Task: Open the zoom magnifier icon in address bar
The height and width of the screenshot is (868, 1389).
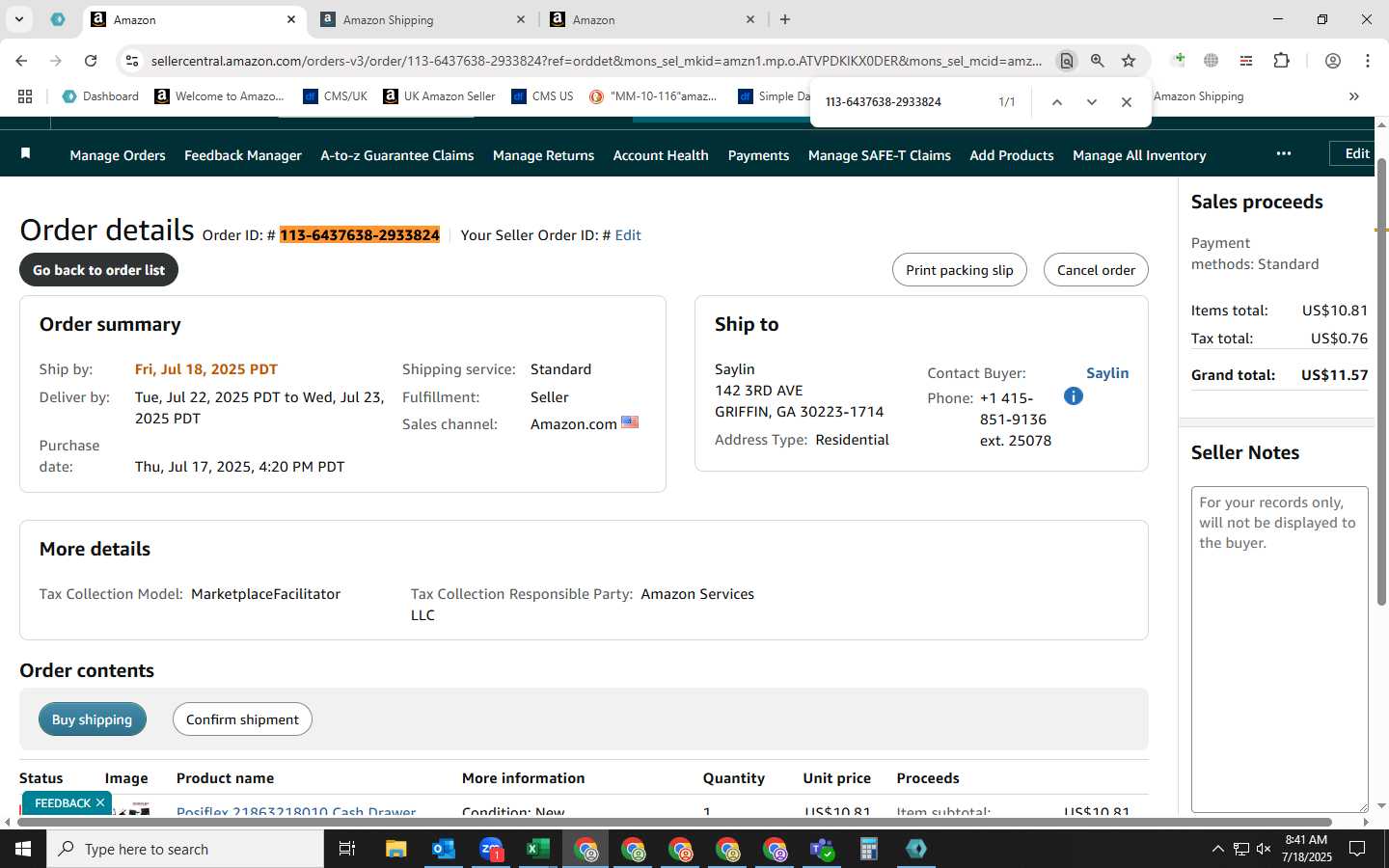Action: pos(1098,61)
